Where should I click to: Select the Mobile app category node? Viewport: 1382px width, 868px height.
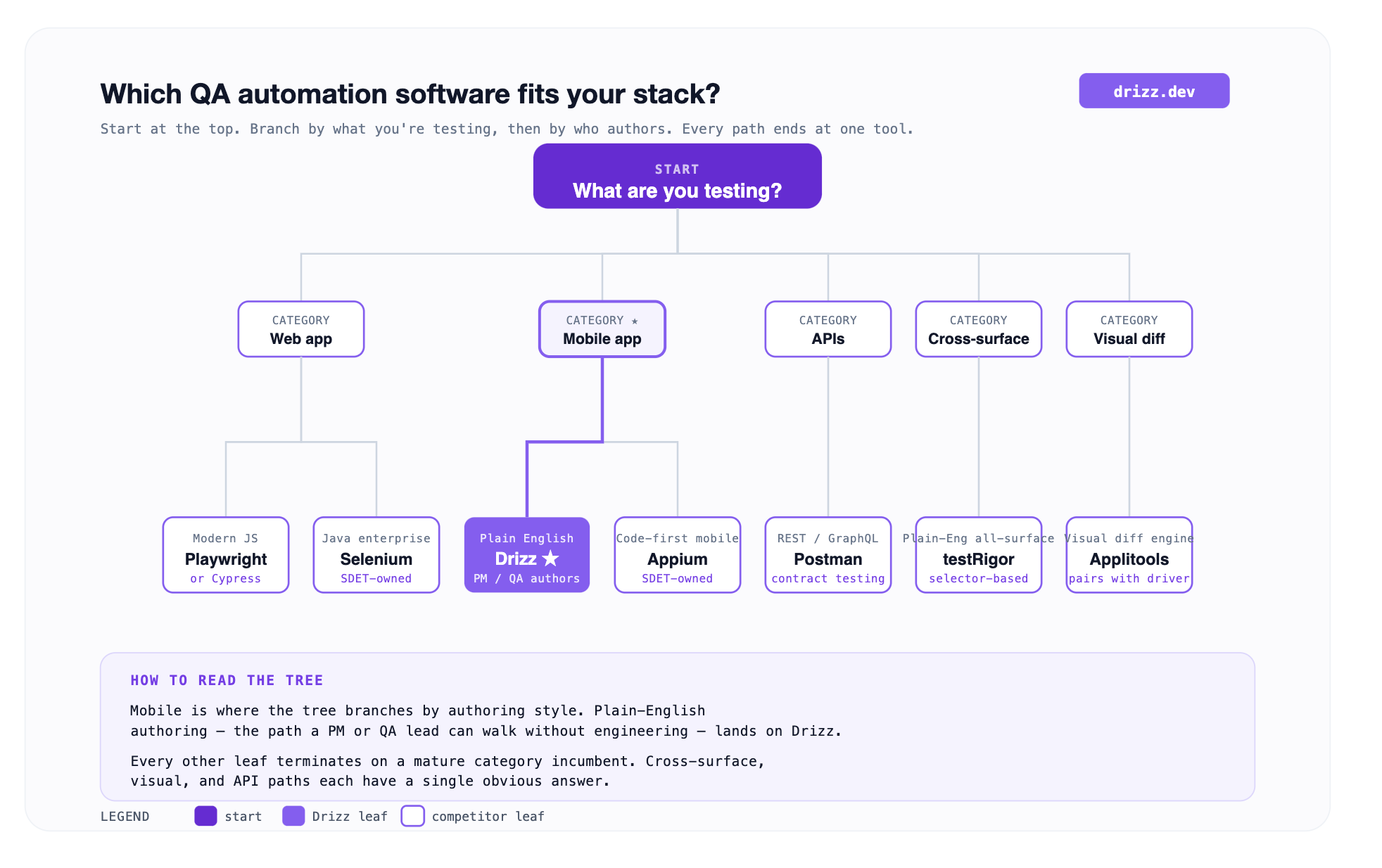pyautogui.click(x=602, y=329)
